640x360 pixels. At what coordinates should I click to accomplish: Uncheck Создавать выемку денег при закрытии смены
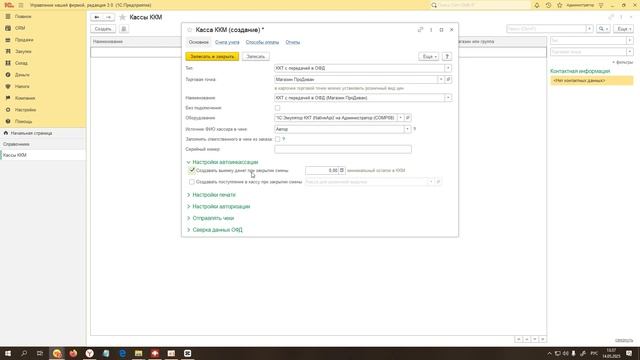coord(191,170)
